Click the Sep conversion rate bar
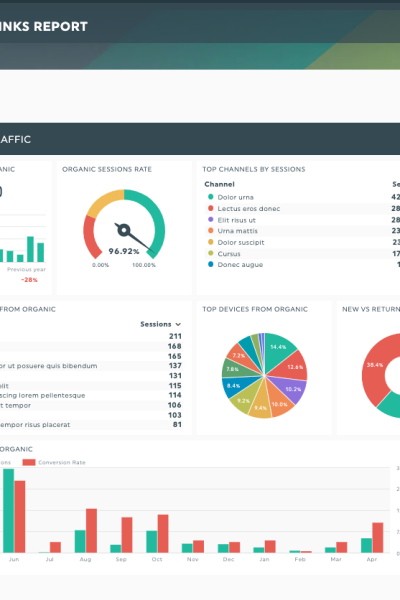 [127, 535]
